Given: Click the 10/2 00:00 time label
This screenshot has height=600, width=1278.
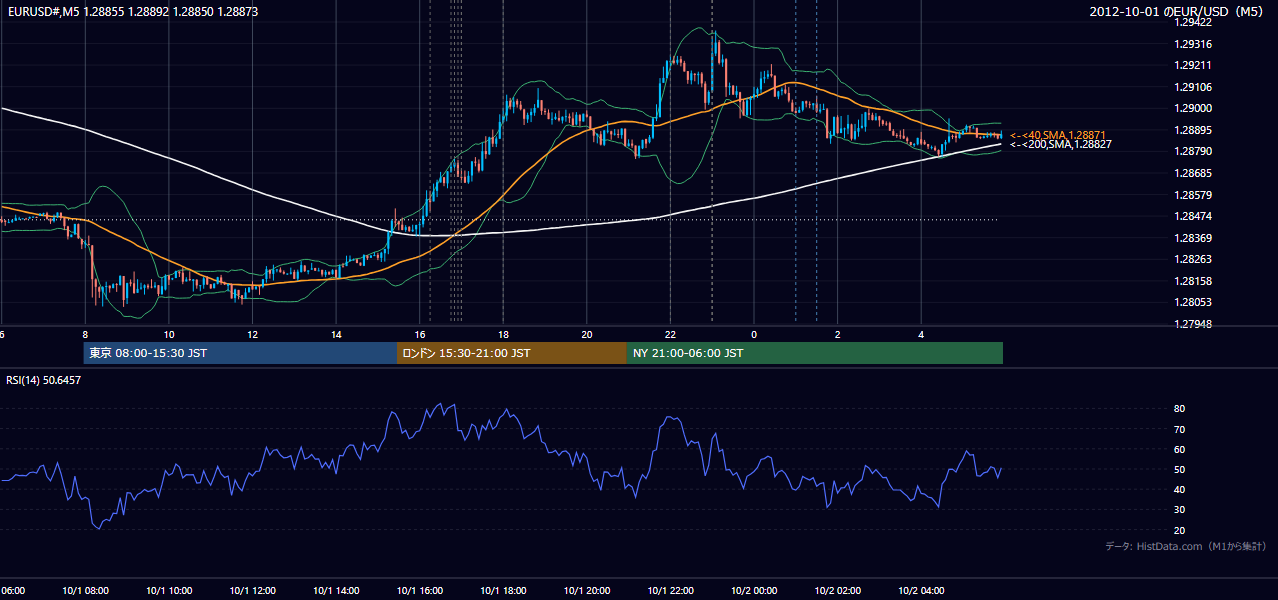Looking at the screenshot, I should pyautogui.click(x=754, y=591).
